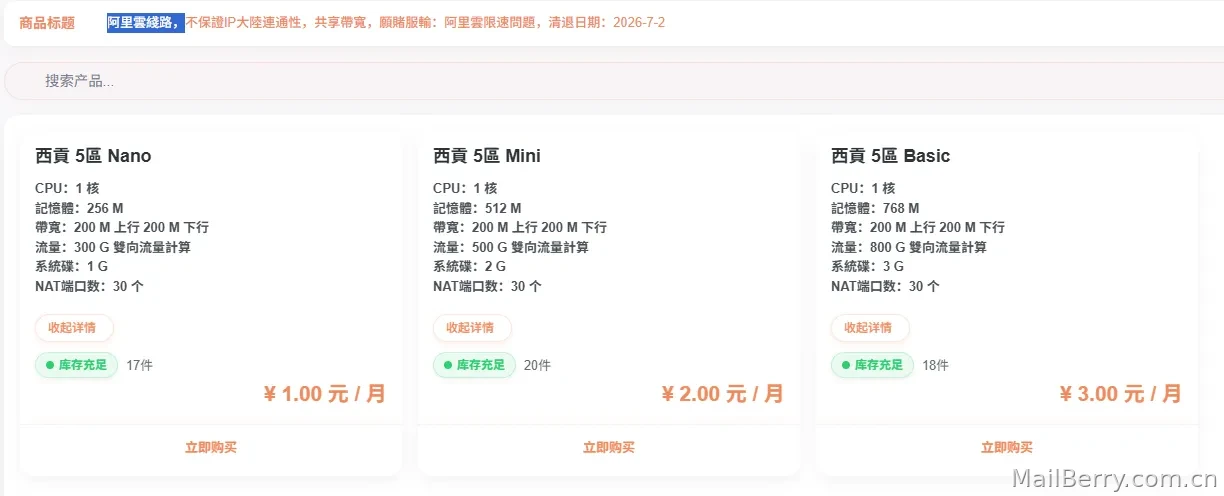Click the 商品标题 label

coord(47,23)
